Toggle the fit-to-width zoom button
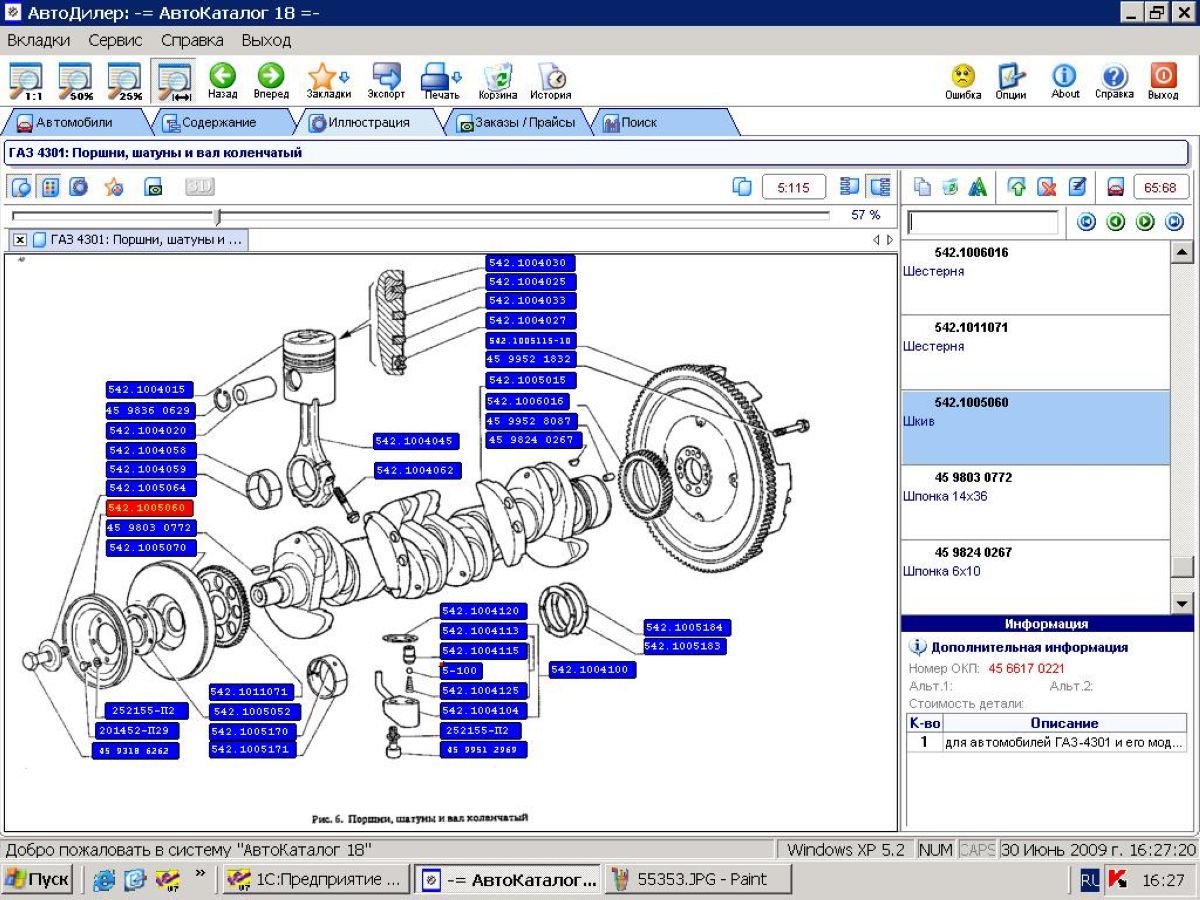 tap(174, 80)
